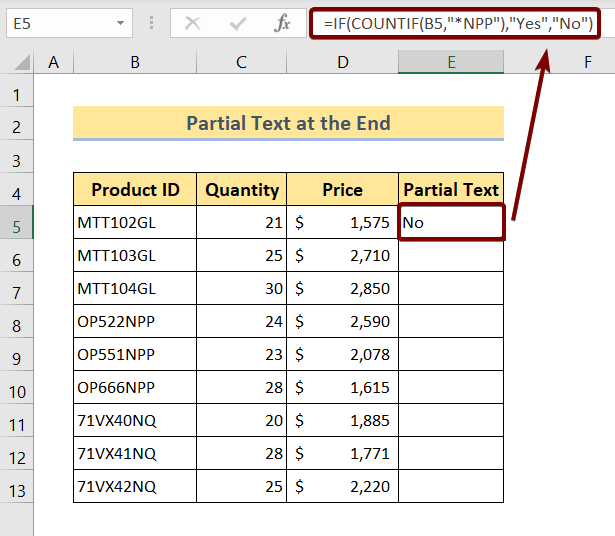Click the Enter checkmark icon in formula bar

click(237, 22)
